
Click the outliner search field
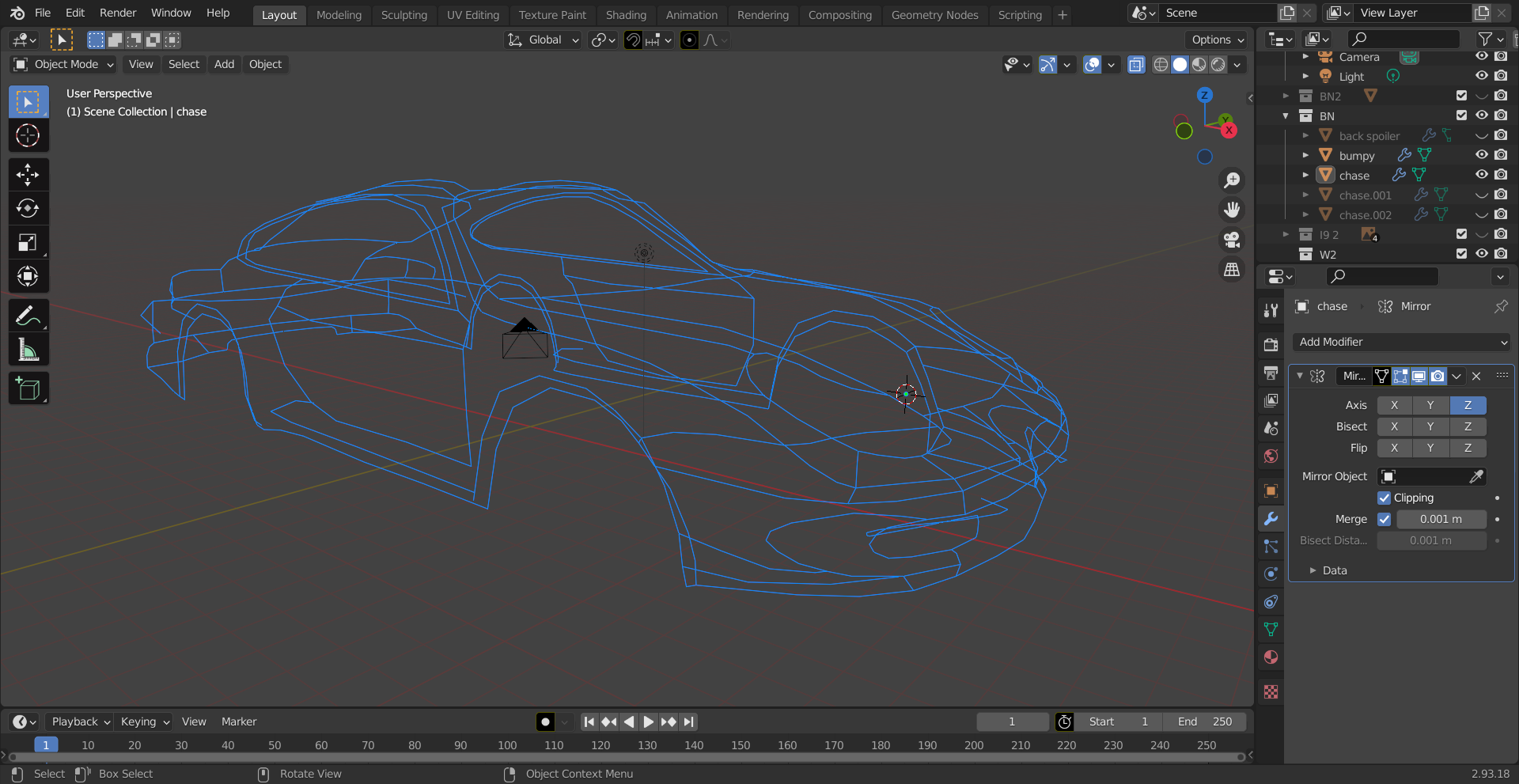tap(1403, 39)
